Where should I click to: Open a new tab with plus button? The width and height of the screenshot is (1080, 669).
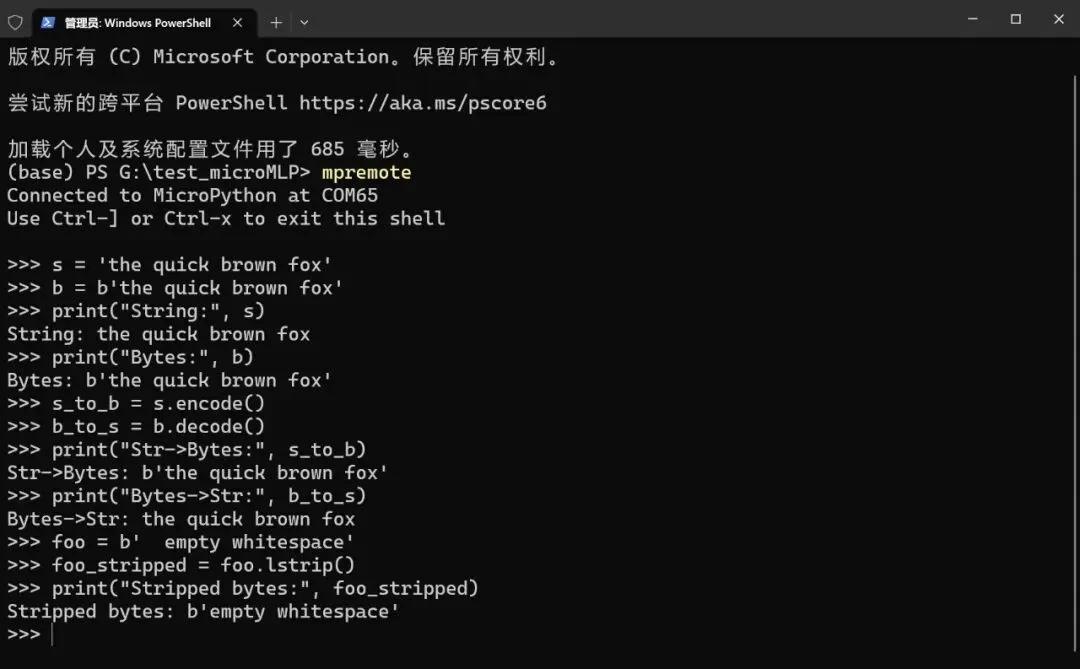(276, 23)
